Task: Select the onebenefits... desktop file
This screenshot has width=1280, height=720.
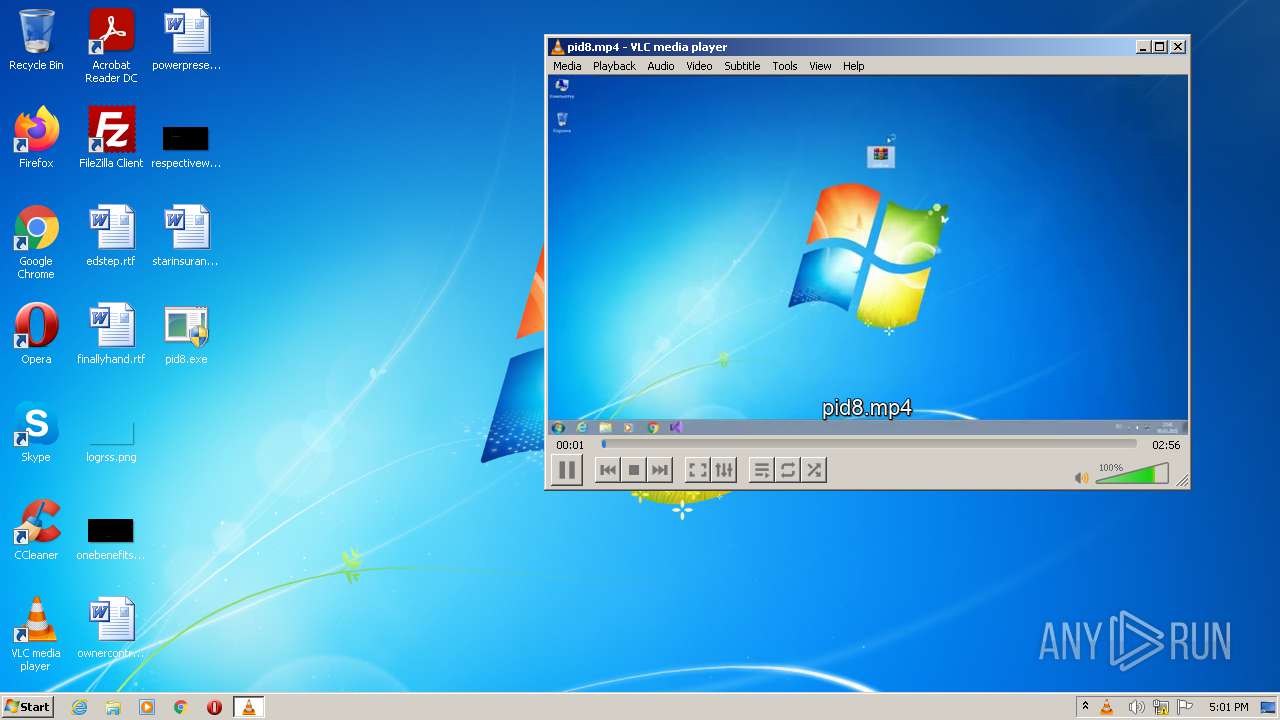Action: (111, 538)
